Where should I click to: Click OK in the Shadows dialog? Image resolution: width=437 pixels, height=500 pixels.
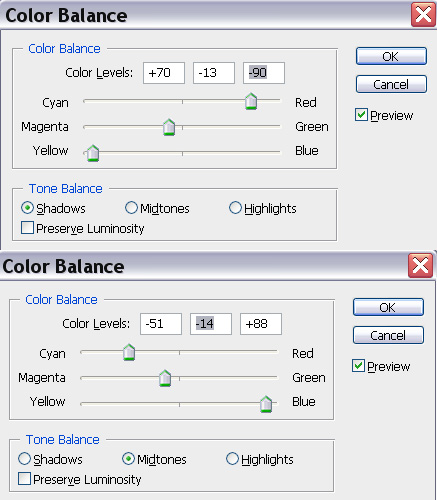click(391, 56)
